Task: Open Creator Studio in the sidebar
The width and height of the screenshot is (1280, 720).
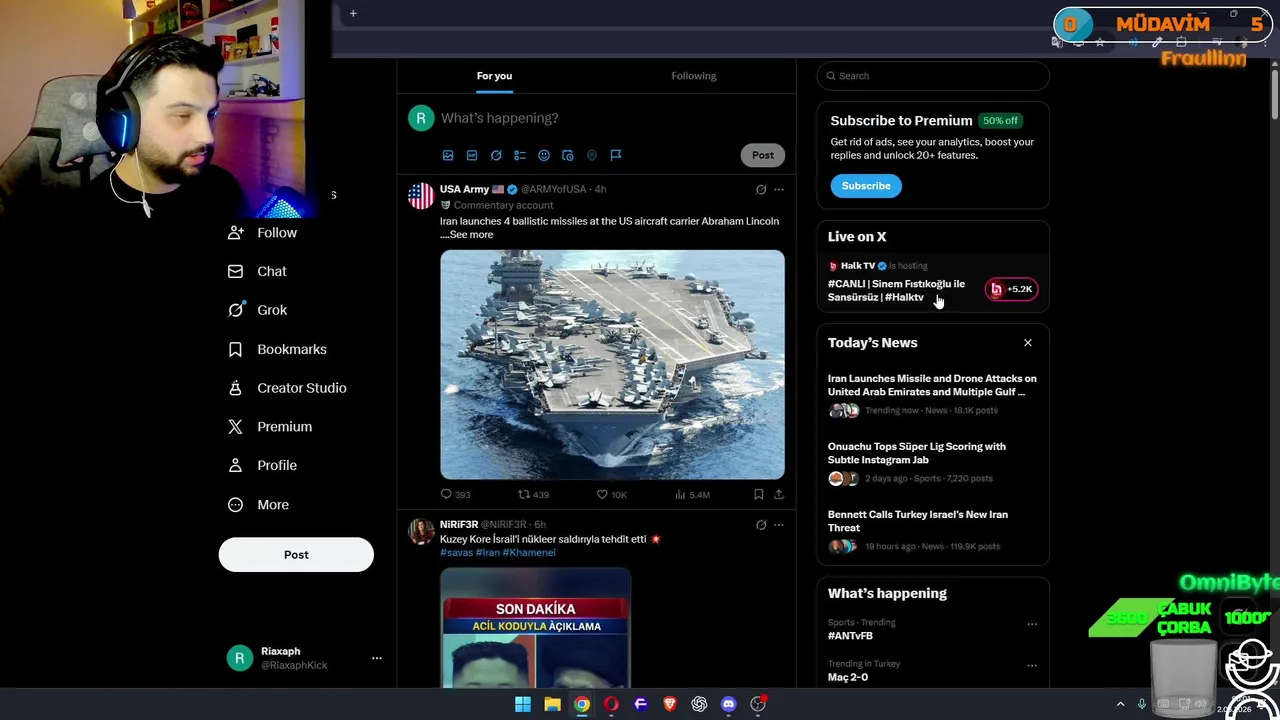Action: pyautogui.click(x=288, y=388)
